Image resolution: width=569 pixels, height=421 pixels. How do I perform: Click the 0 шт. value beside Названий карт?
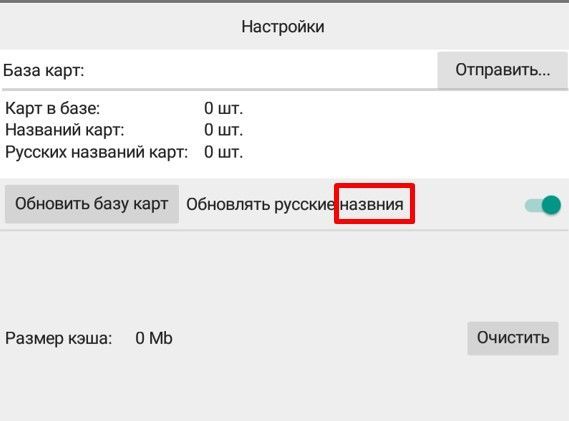tap(224, 130)
